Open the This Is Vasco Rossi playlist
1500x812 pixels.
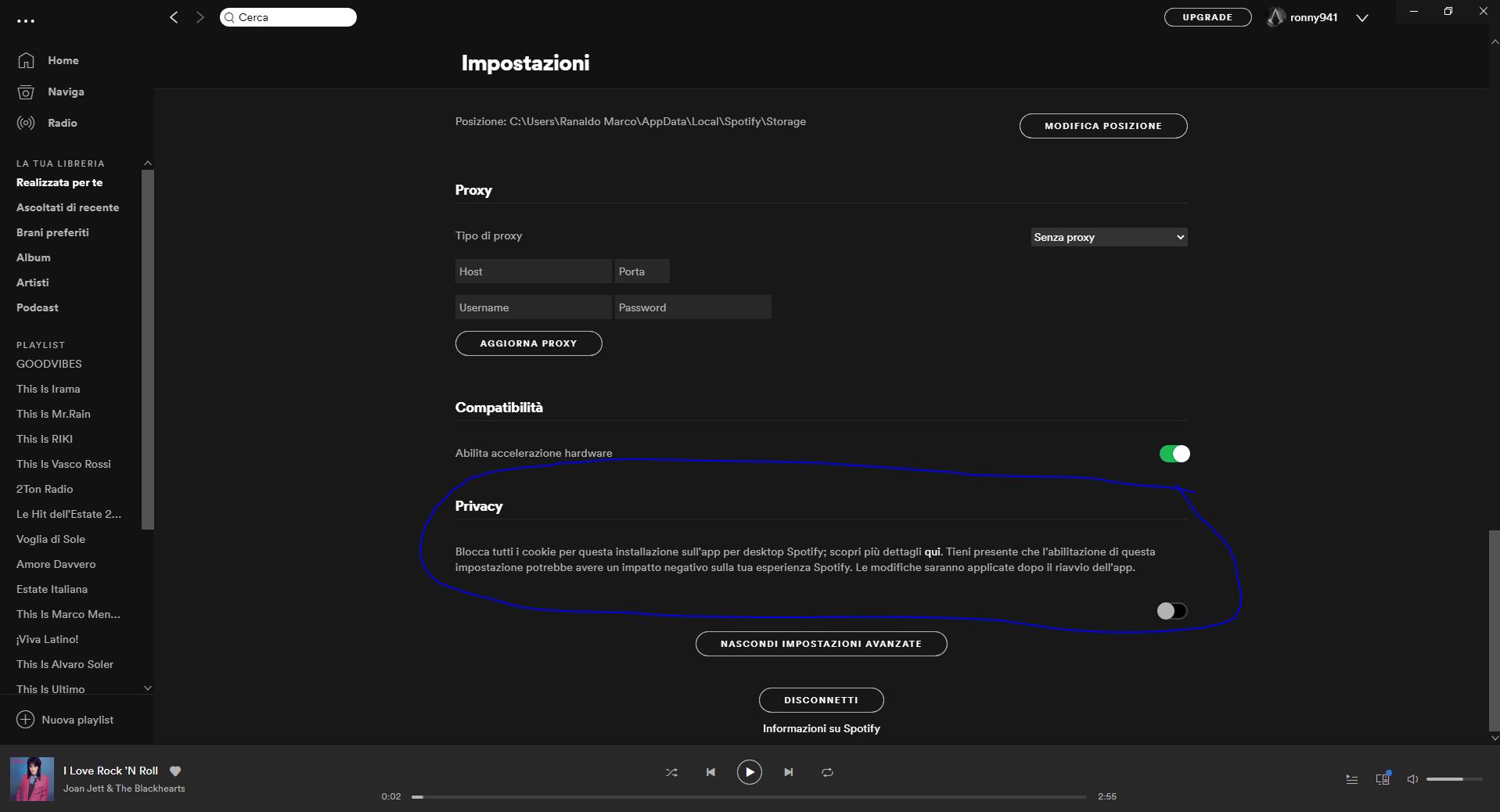pyautogui.click(x=63, y=464)
